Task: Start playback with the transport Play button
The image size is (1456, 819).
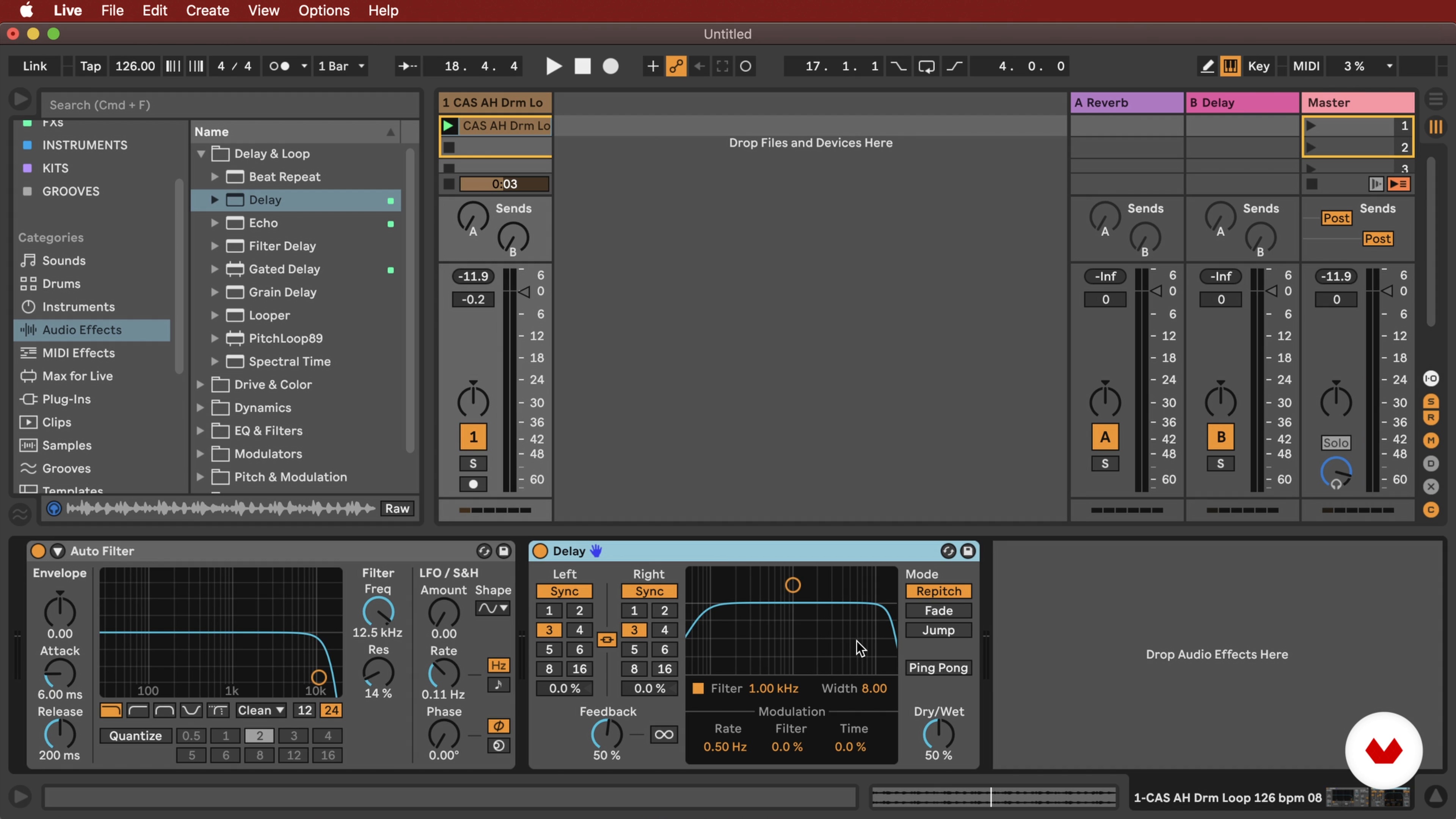Action: tap(553, 66)
